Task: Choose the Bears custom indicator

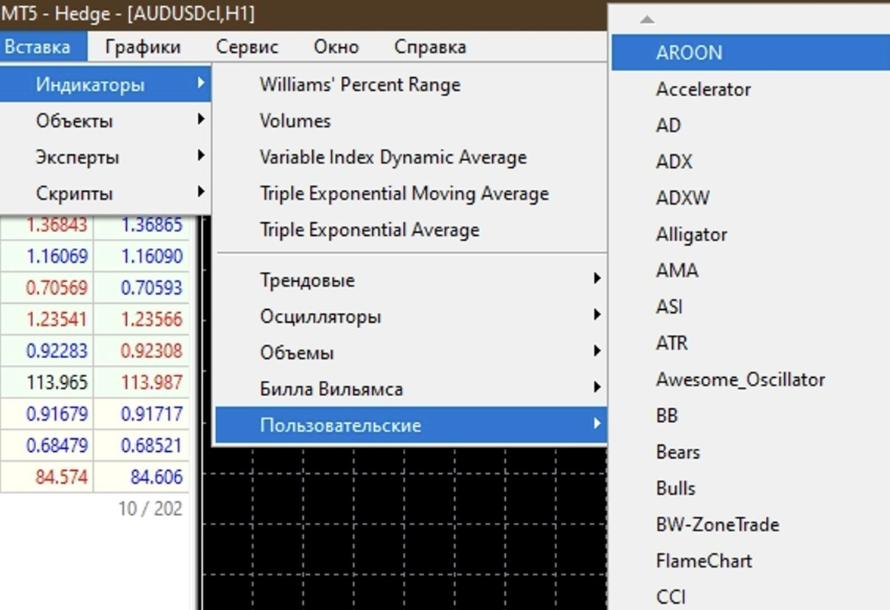Action: [x=750, y=452]
